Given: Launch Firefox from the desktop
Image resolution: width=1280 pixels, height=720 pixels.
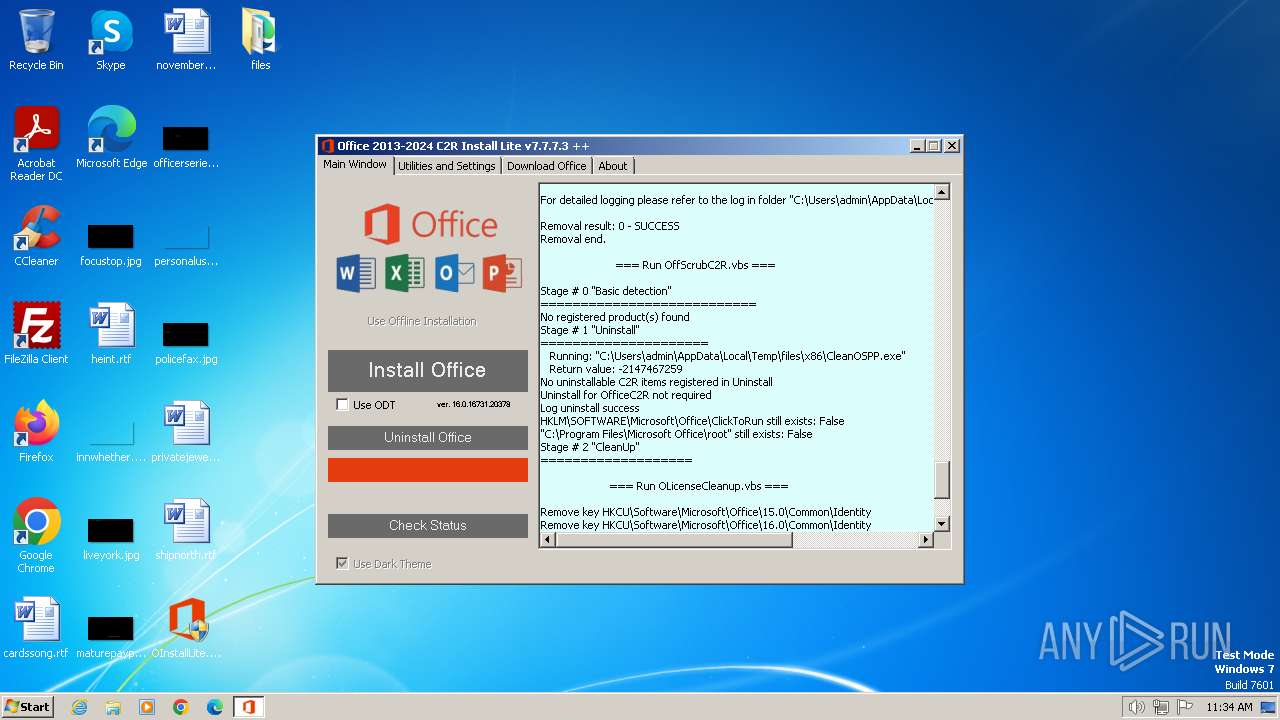Looking at the screenshot, I should (x=36, y=432).
